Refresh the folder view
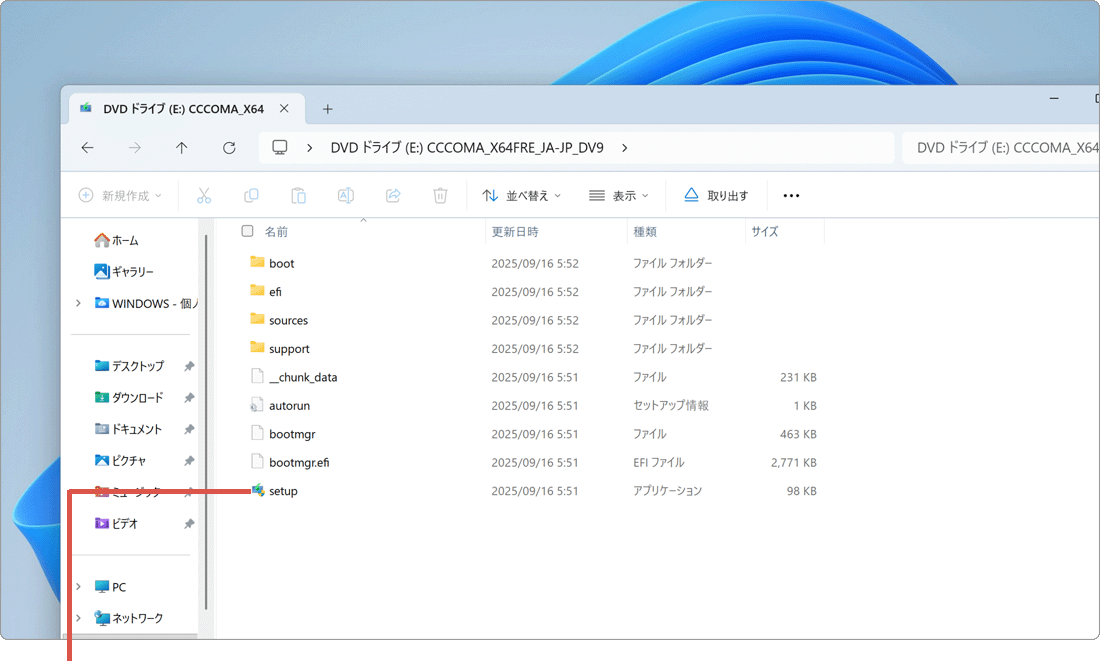1100x661 pixels. (229, 147)
